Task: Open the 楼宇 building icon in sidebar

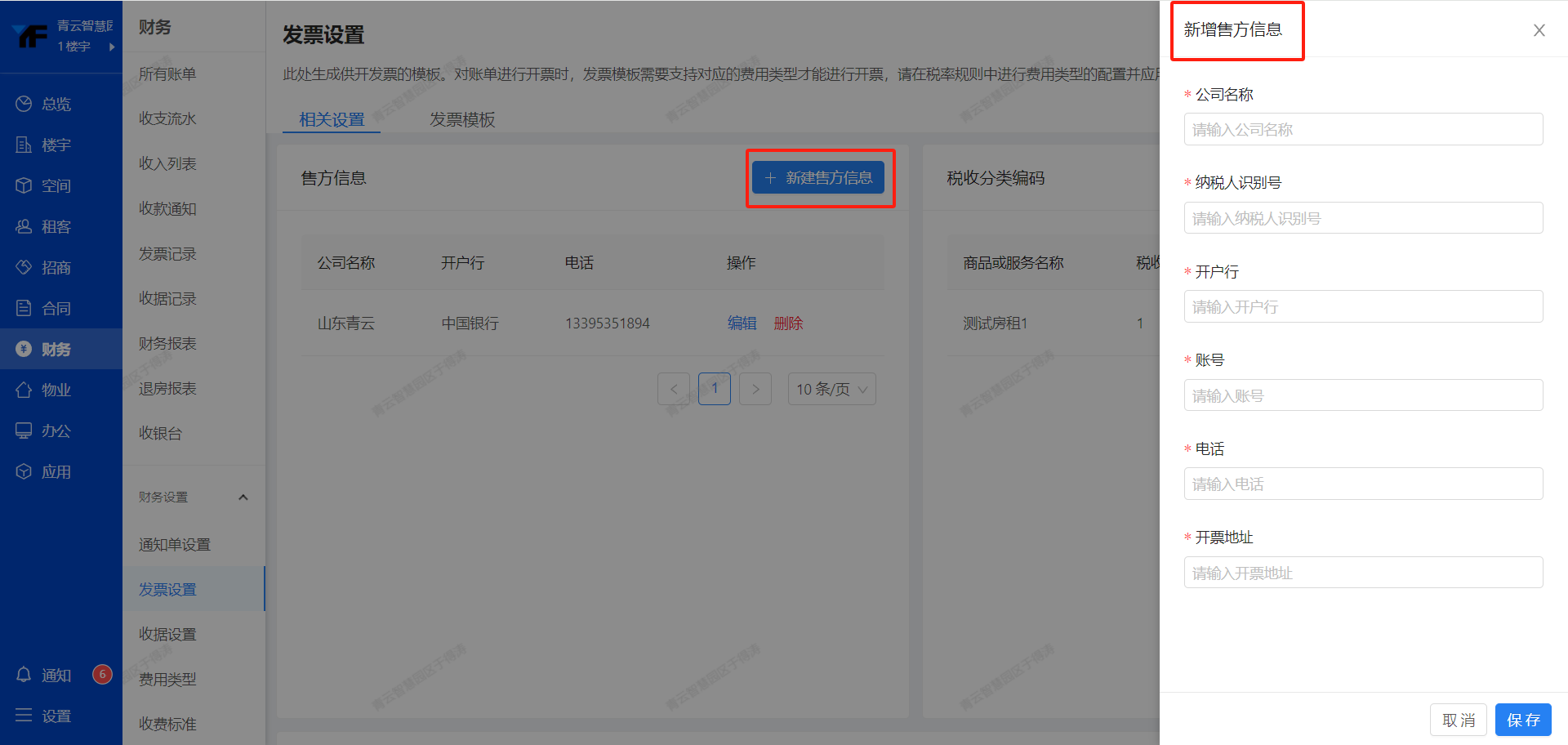Action: point(24,145)
